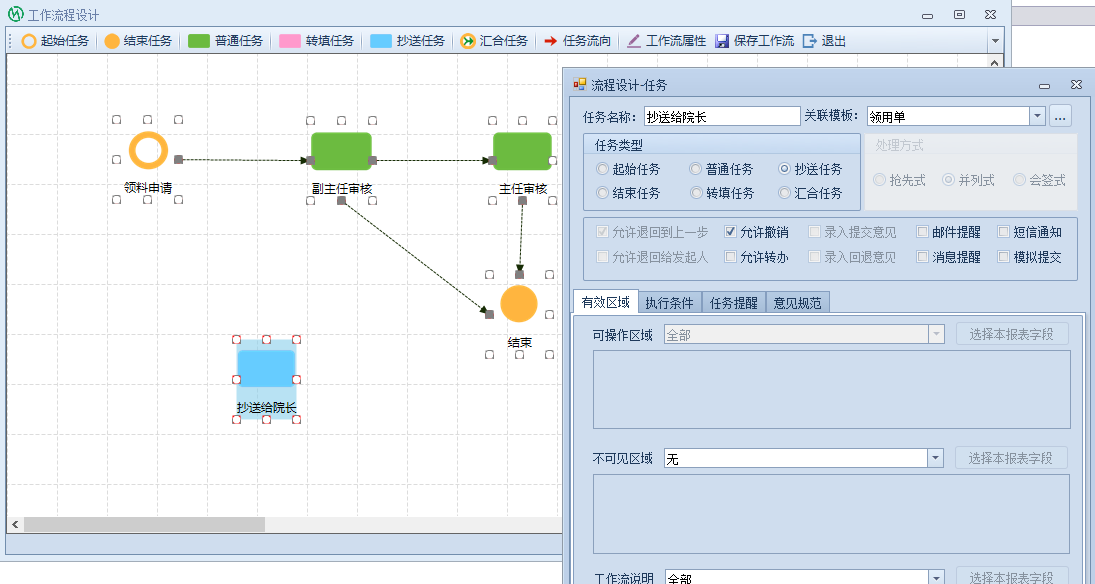The image size is (1095, 584).
Task: Expand the toolbar overflow arrow
Action: [x=995, y=41]
